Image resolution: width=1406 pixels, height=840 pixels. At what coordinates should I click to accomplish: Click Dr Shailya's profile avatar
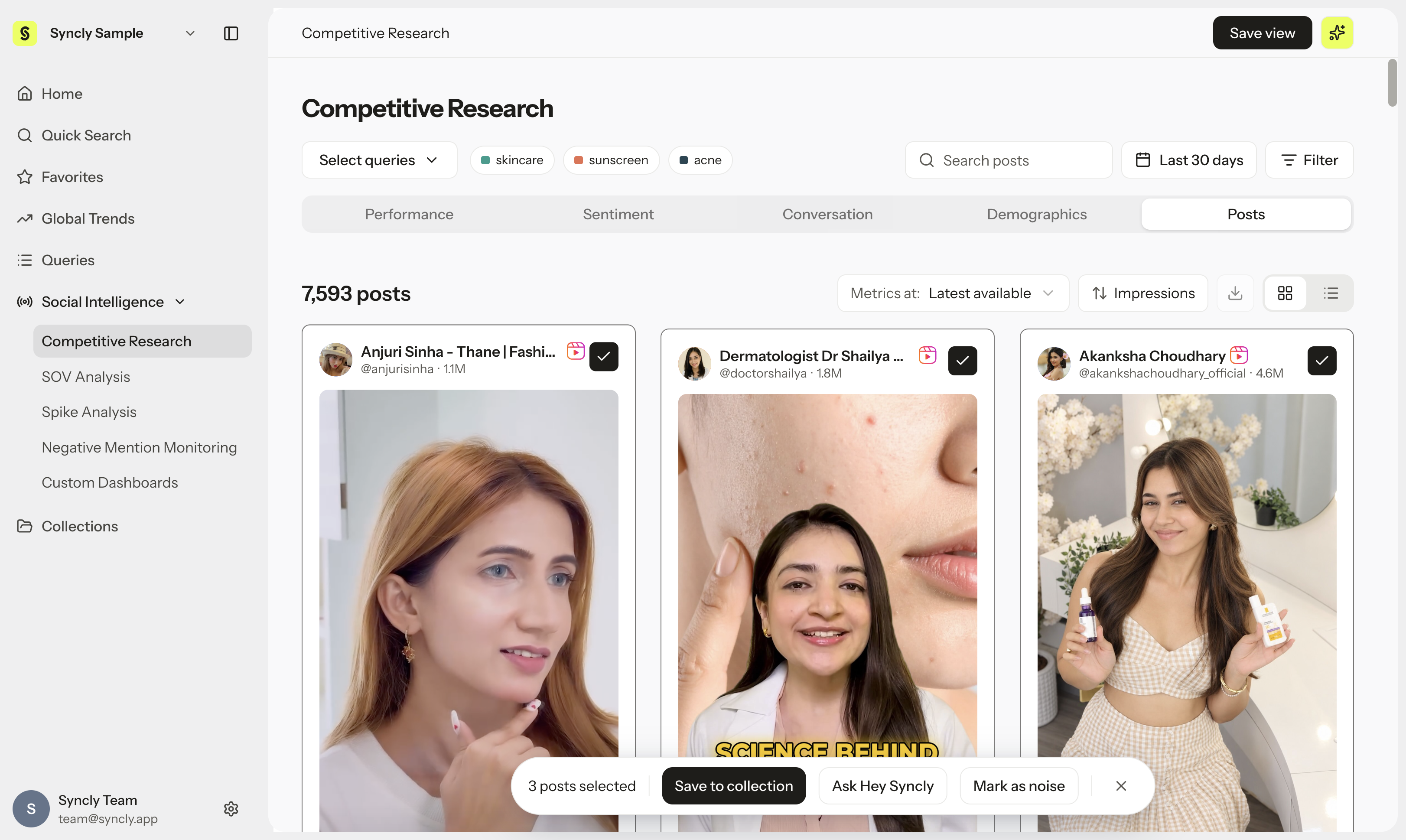(x=694, y=363)
